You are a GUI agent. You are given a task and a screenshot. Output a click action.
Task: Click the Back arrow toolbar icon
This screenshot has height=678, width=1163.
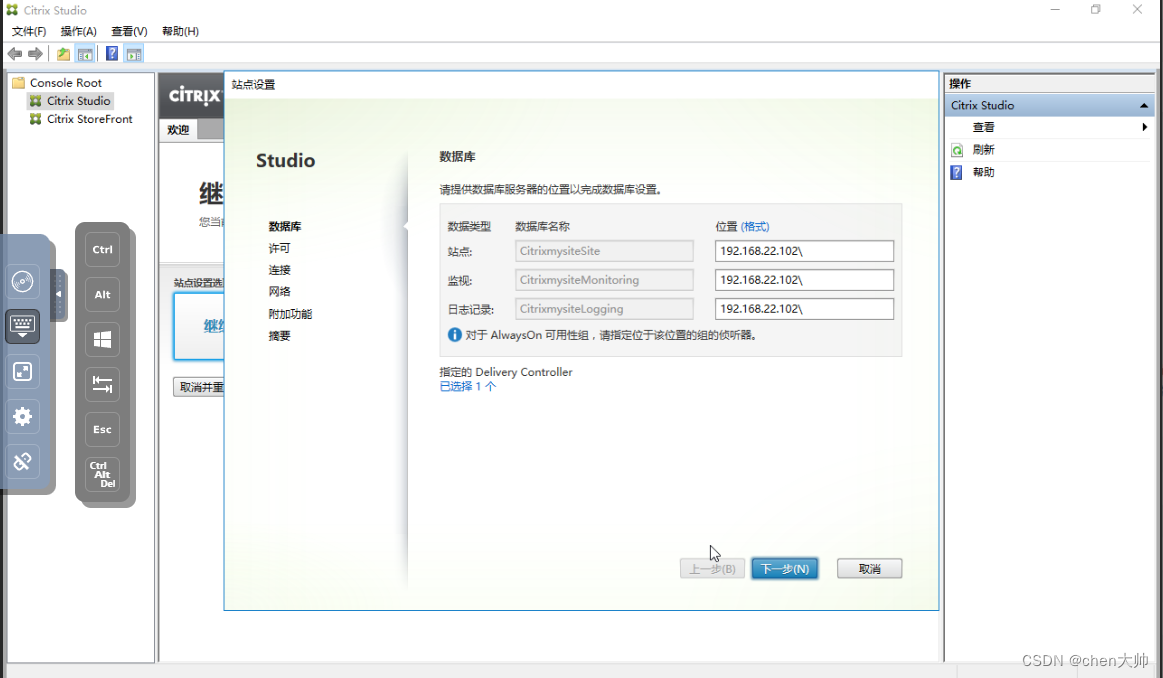15,53
